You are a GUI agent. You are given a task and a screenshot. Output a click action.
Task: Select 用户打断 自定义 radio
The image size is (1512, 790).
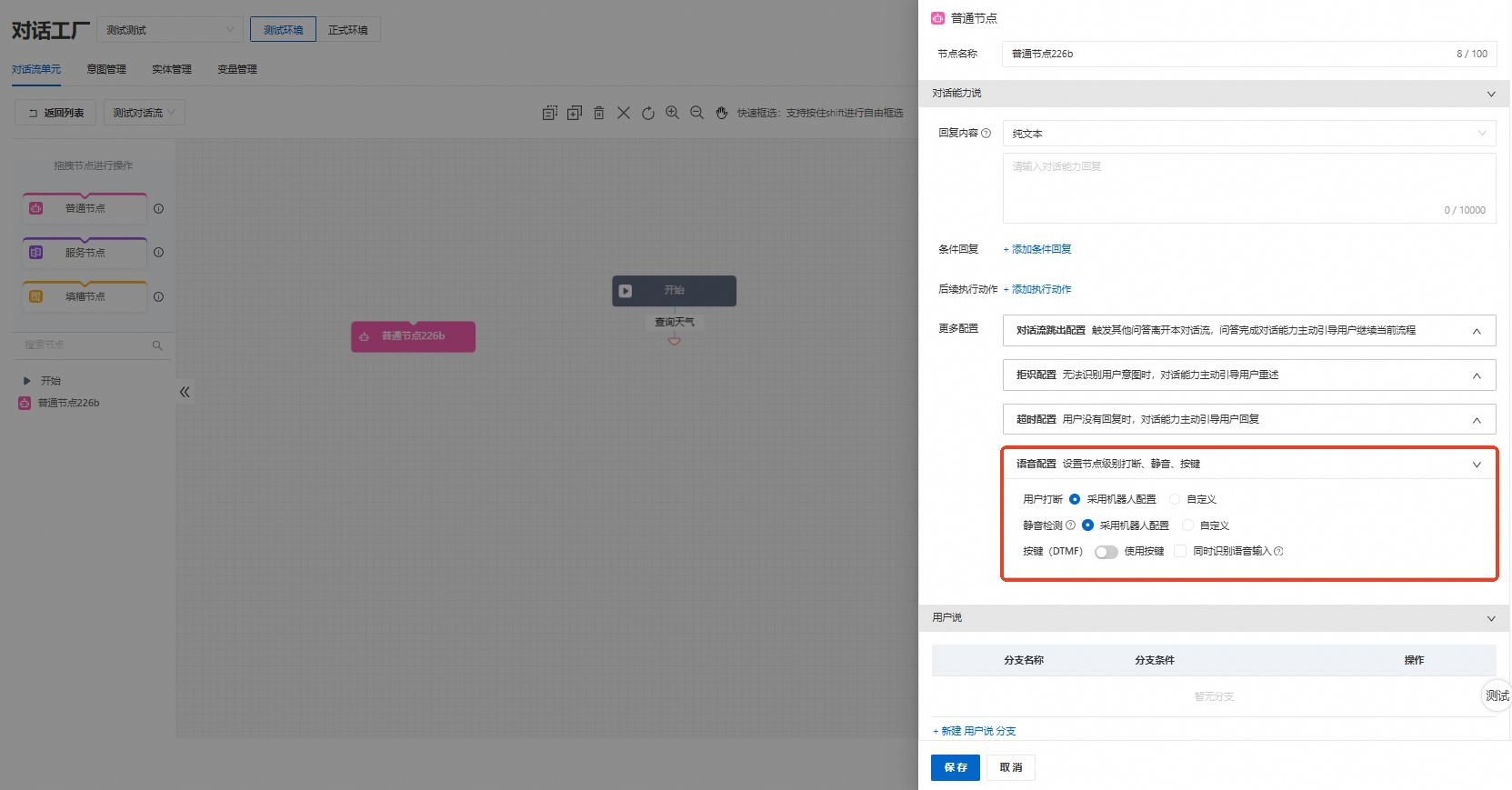pyautogui.click(x=1175, y=499)
